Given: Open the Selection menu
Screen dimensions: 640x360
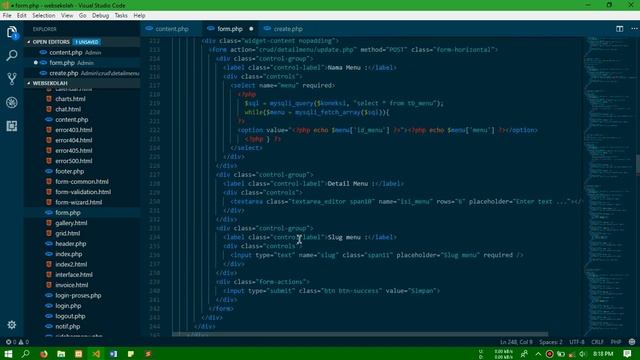Looking at the screenshot, I should (x=44, y=16).
